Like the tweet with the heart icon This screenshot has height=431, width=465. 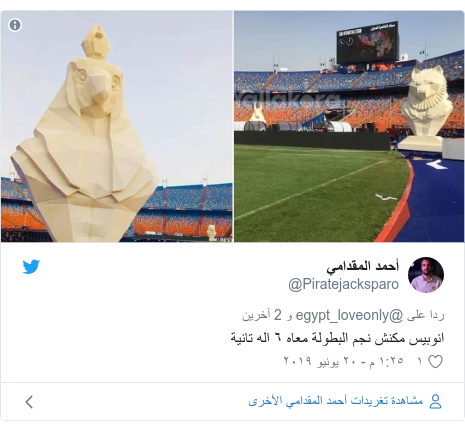(435, 362)
